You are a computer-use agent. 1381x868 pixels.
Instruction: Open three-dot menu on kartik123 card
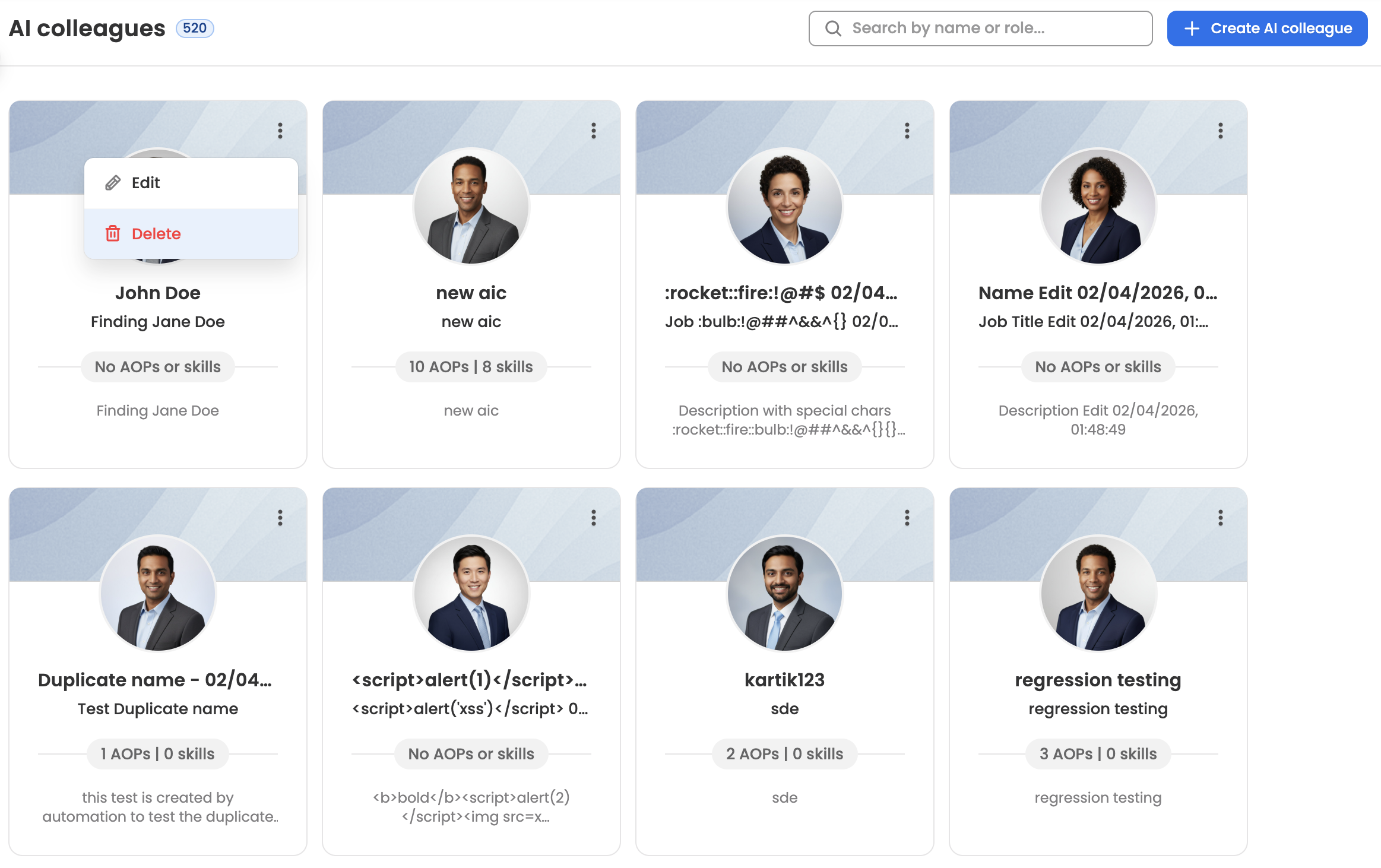click(x=907, y=518)
